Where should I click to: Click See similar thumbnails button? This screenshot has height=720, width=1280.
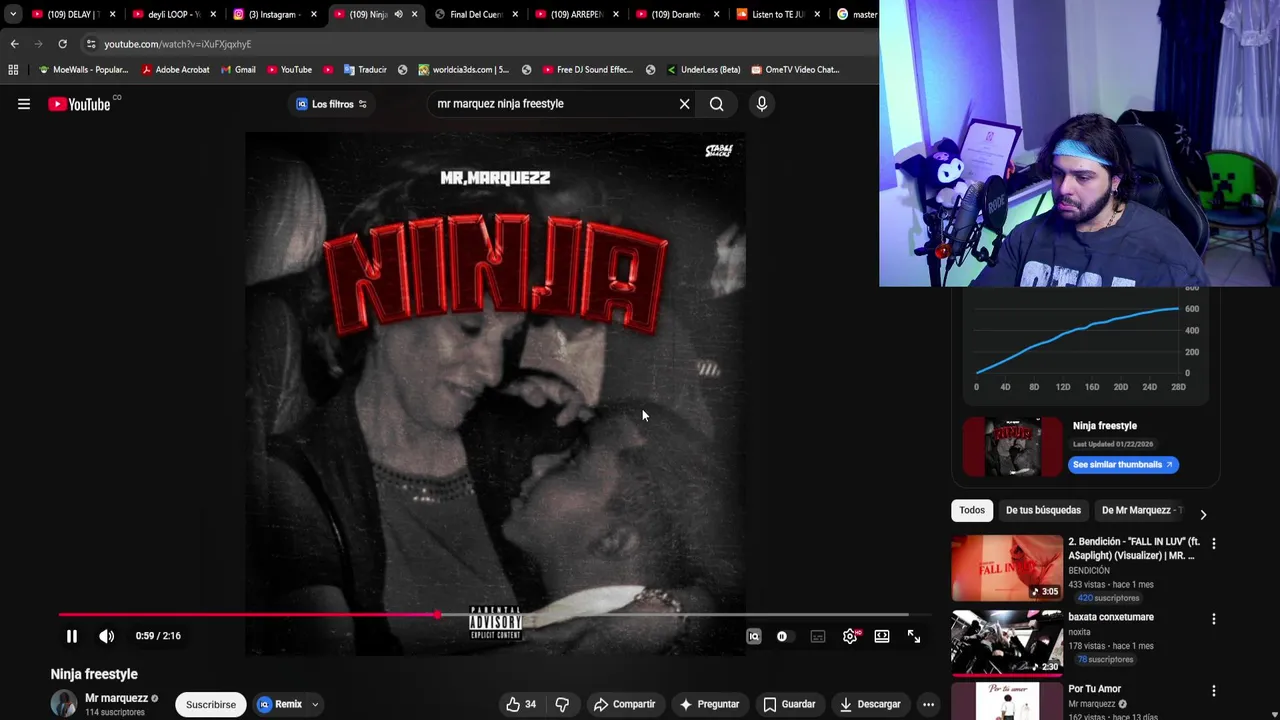click(x=1123, y=464)
